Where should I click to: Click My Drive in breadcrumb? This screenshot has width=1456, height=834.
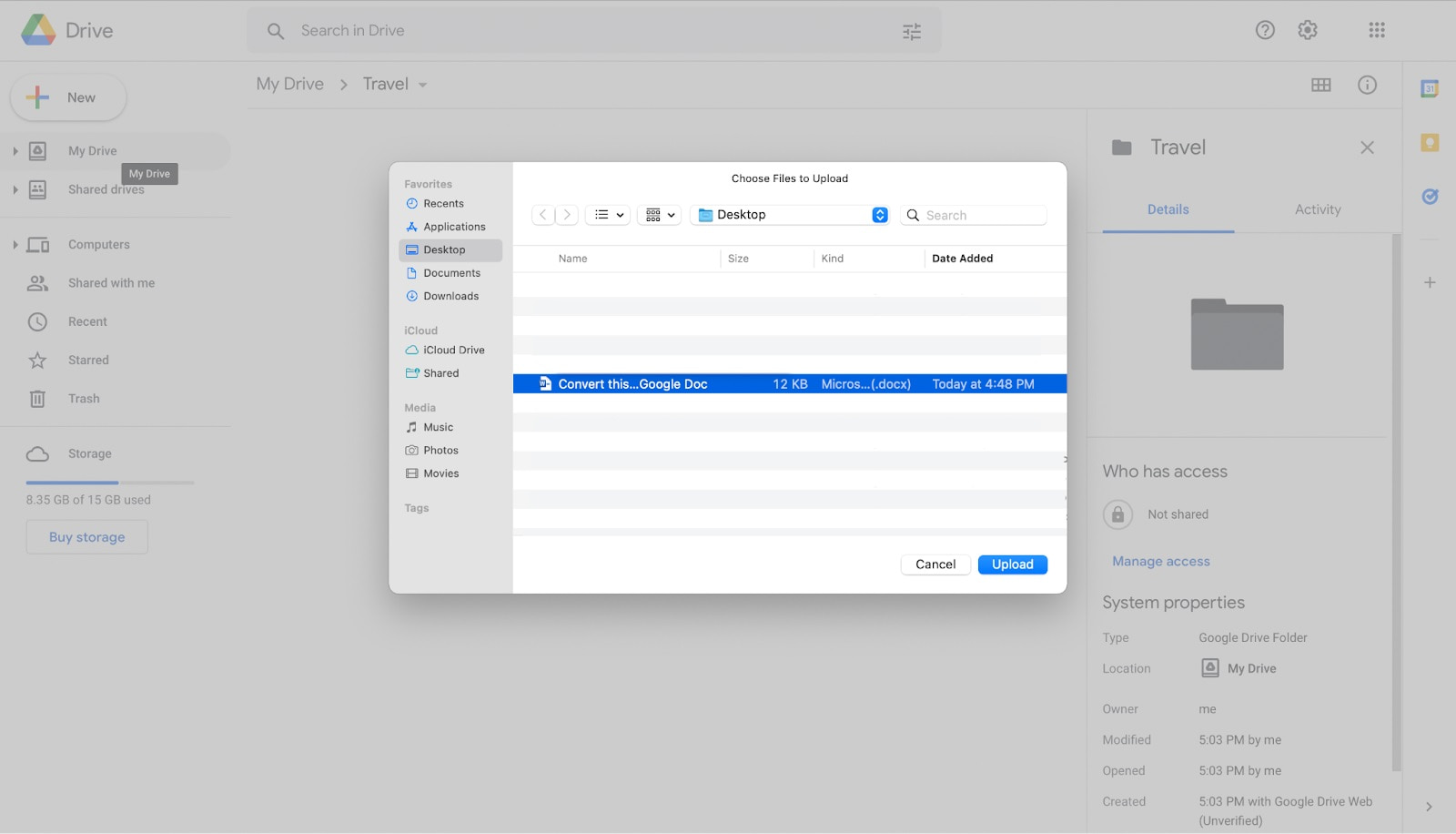290,84
